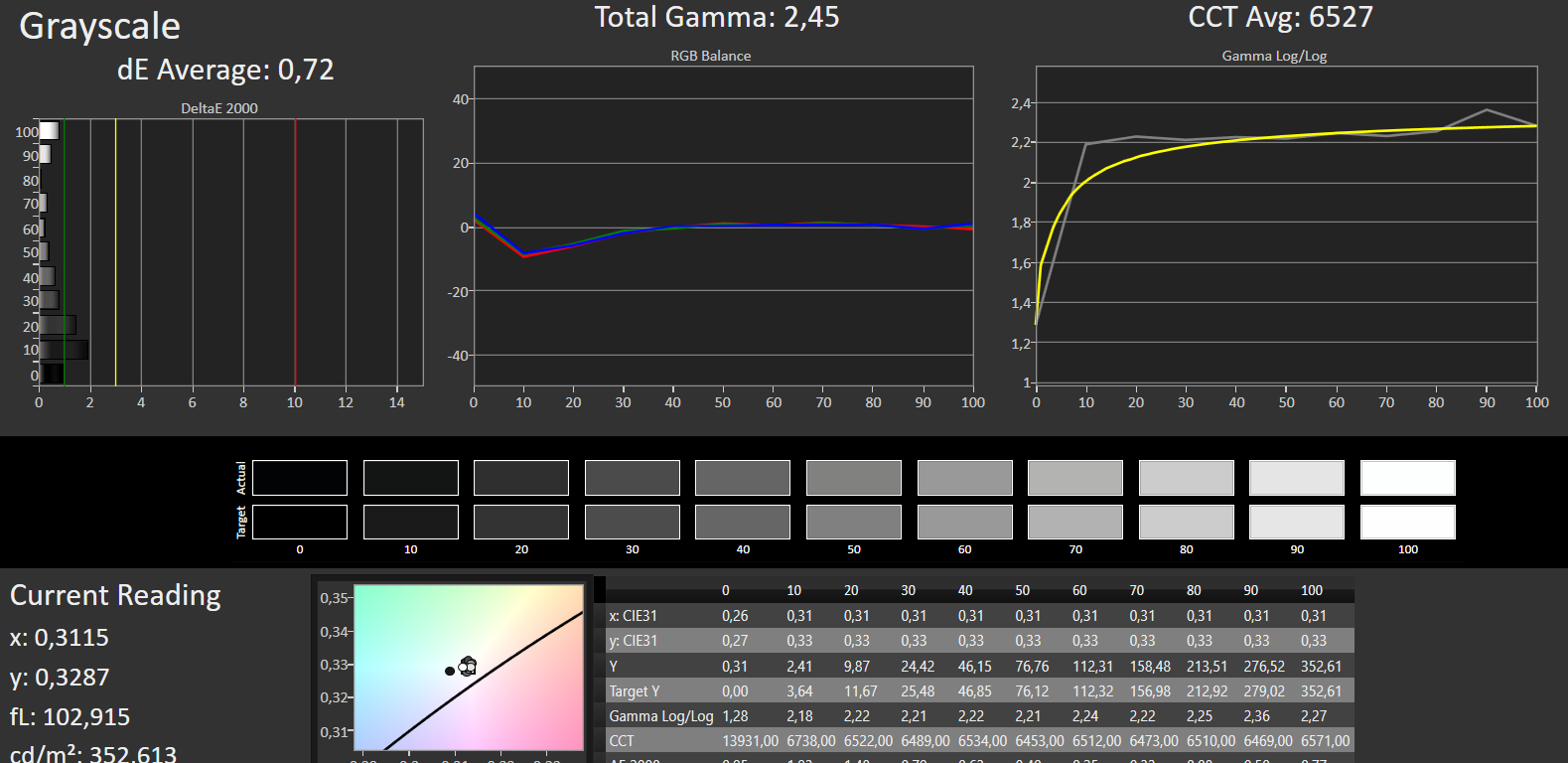The width and height of the screenshot is (1568, 763).
Task: Pick the Actual swatch at level 80
Action: click(1187, 478)
